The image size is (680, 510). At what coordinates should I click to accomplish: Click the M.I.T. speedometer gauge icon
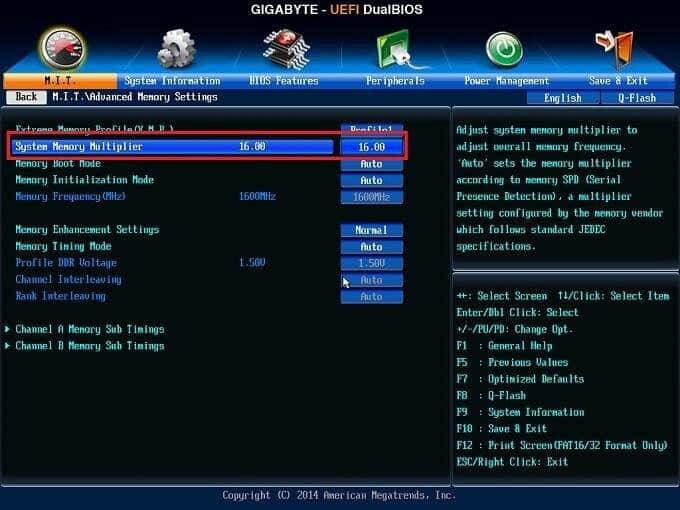pos(61,47)
